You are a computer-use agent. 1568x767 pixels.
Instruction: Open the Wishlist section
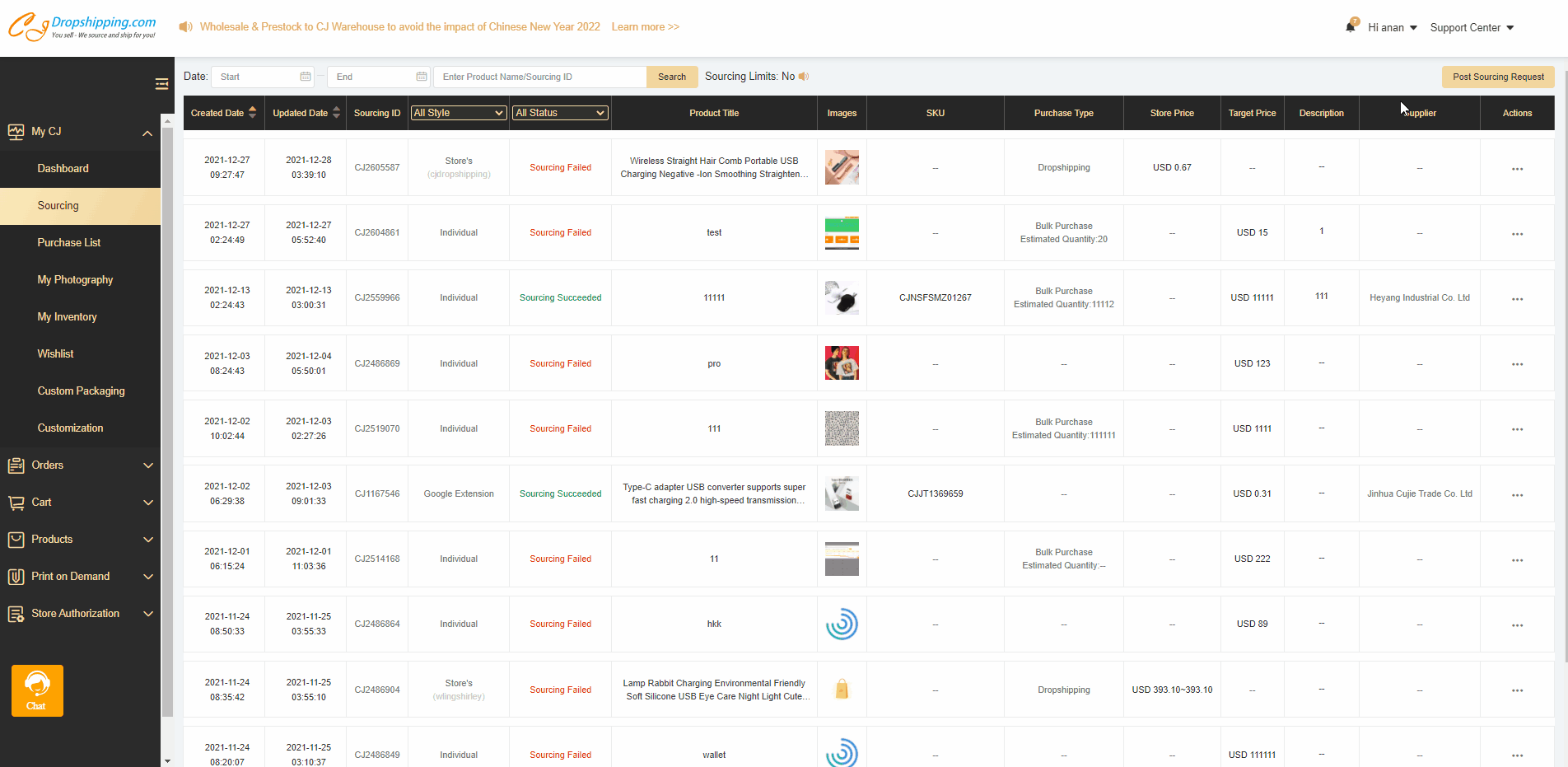55,353
